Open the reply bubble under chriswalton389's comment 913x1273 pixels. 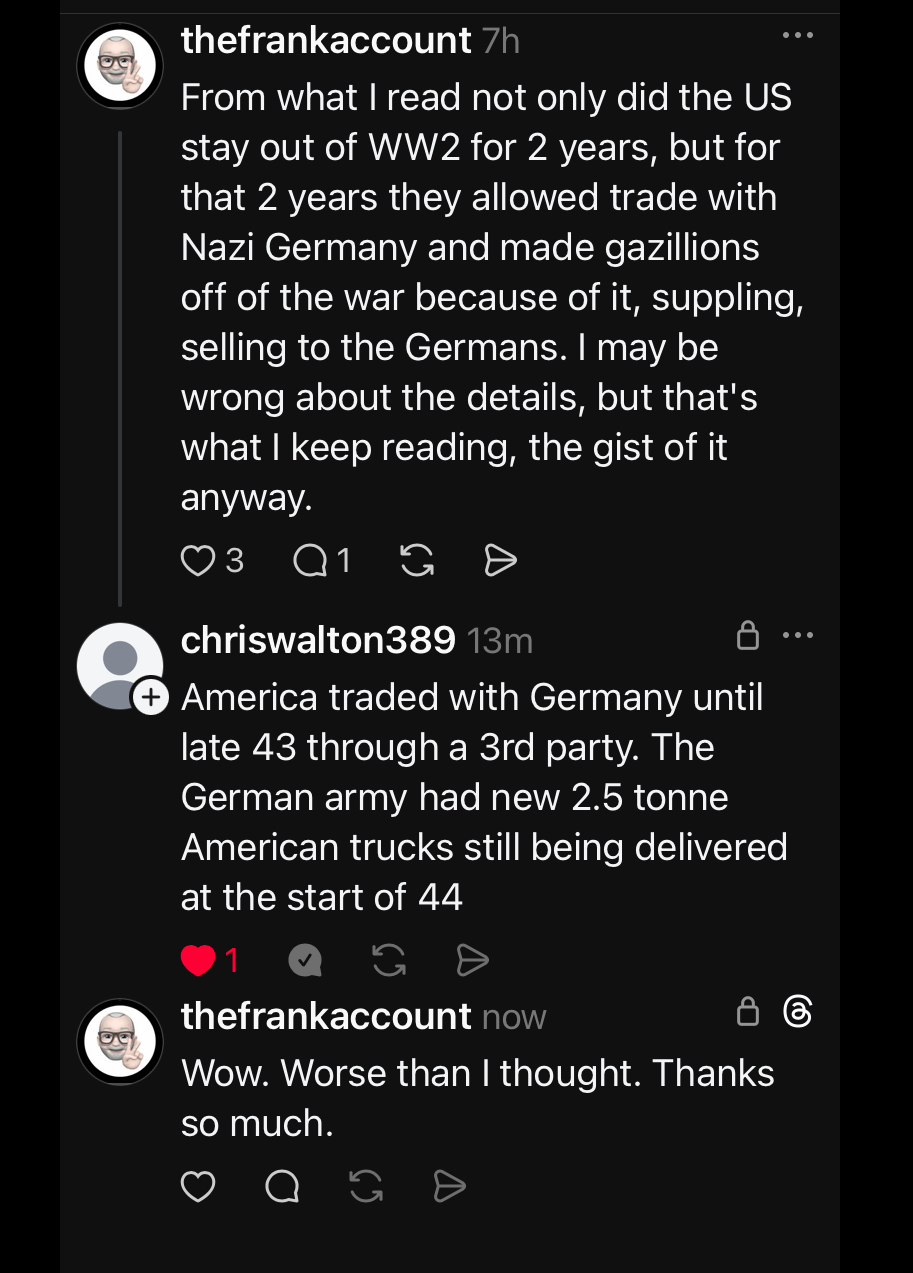[x=305, y=961]
